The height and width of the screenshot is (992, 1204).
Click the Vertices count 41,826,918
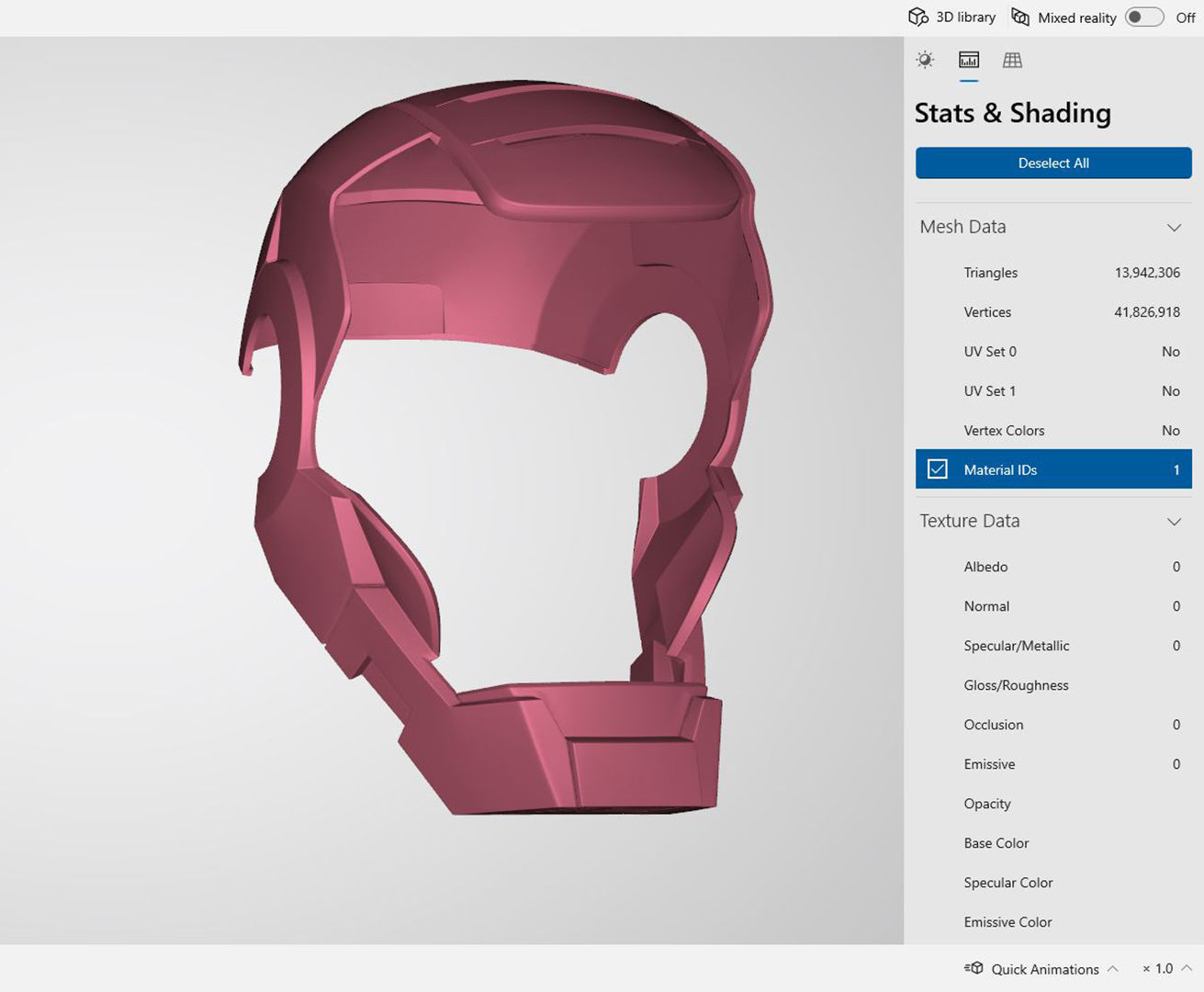pos(1147,312)
